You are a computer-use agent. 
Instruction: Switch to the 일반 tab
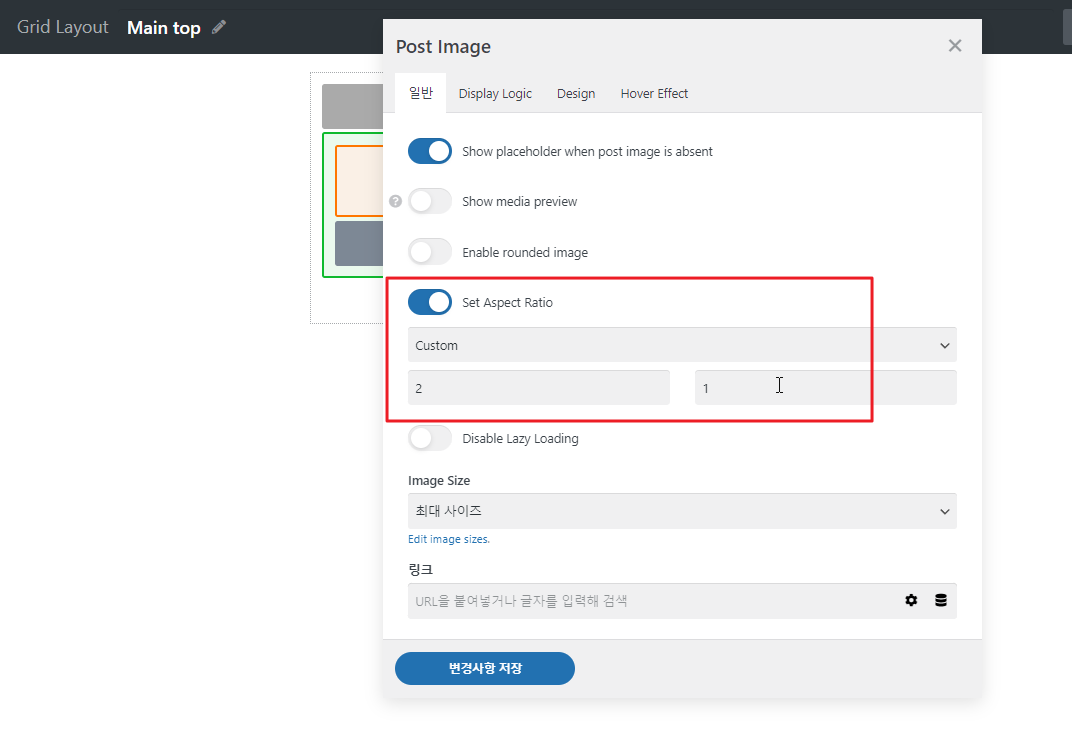point(420,93)
